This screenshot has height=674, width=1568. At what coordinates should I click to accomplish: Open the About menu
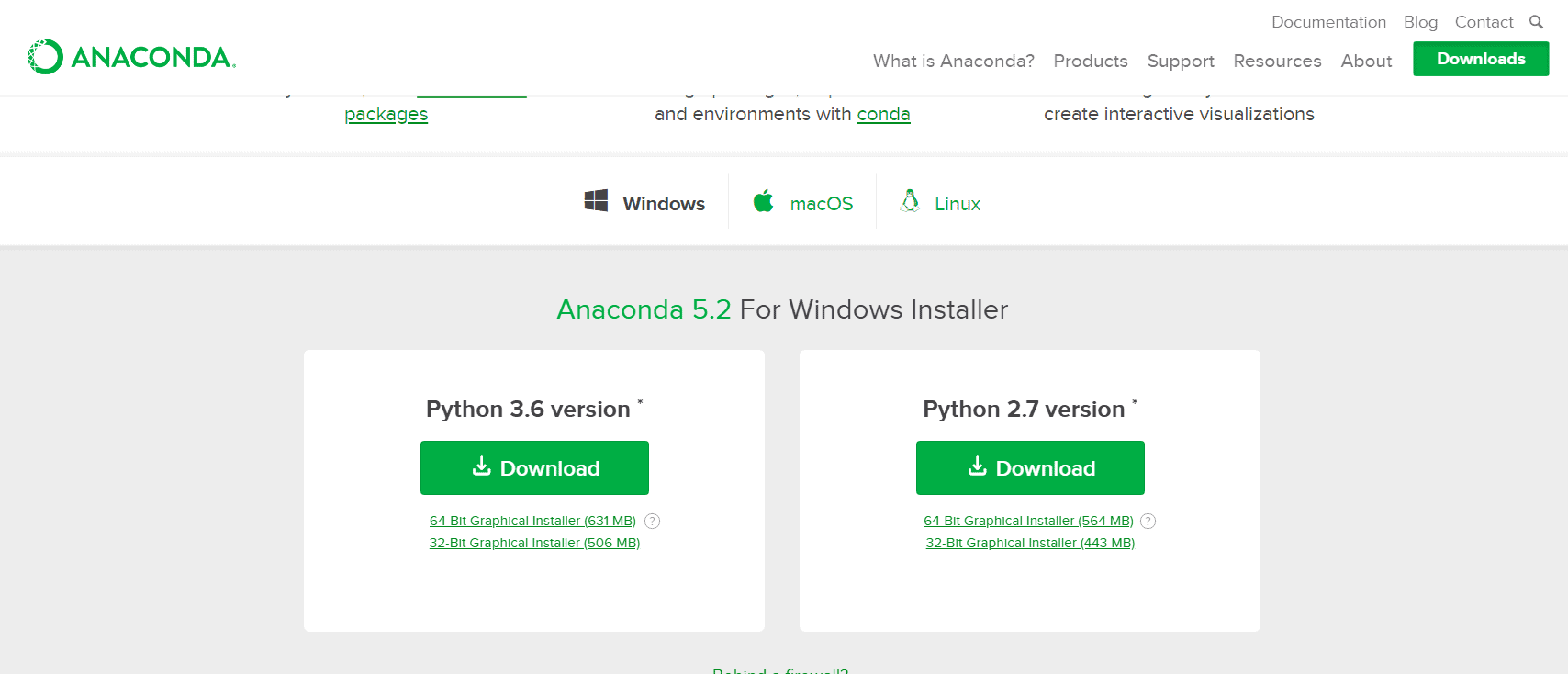[x=1366, y=61]
